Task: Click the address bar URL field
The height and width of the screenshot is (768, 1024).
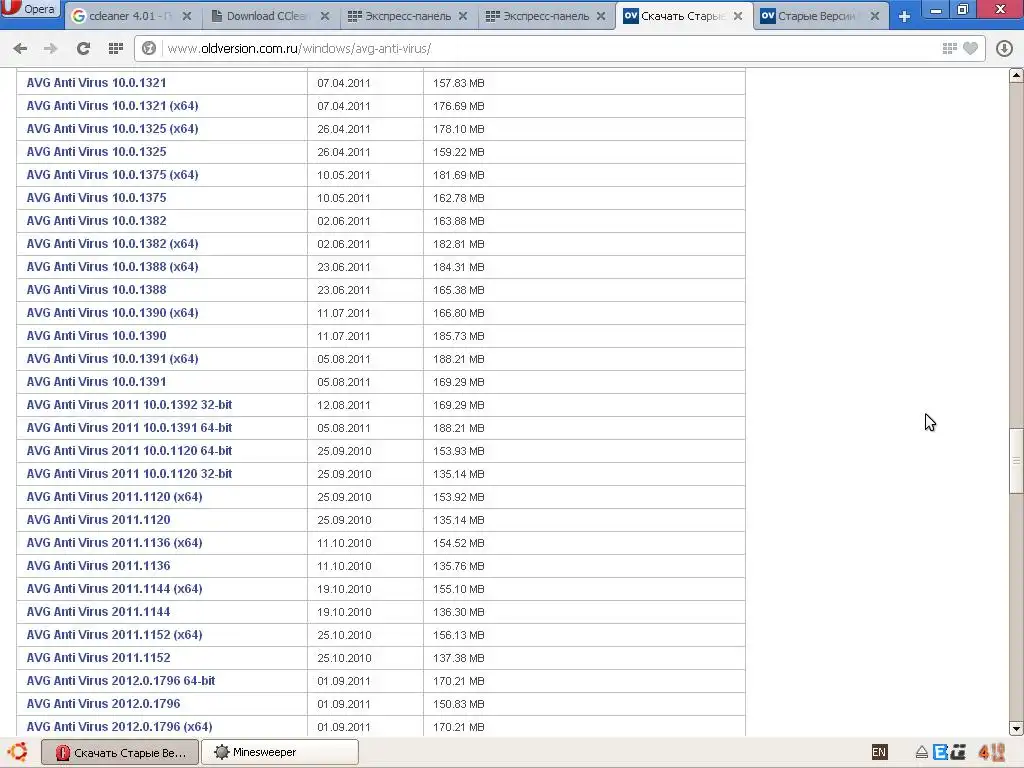Action: 549,48
